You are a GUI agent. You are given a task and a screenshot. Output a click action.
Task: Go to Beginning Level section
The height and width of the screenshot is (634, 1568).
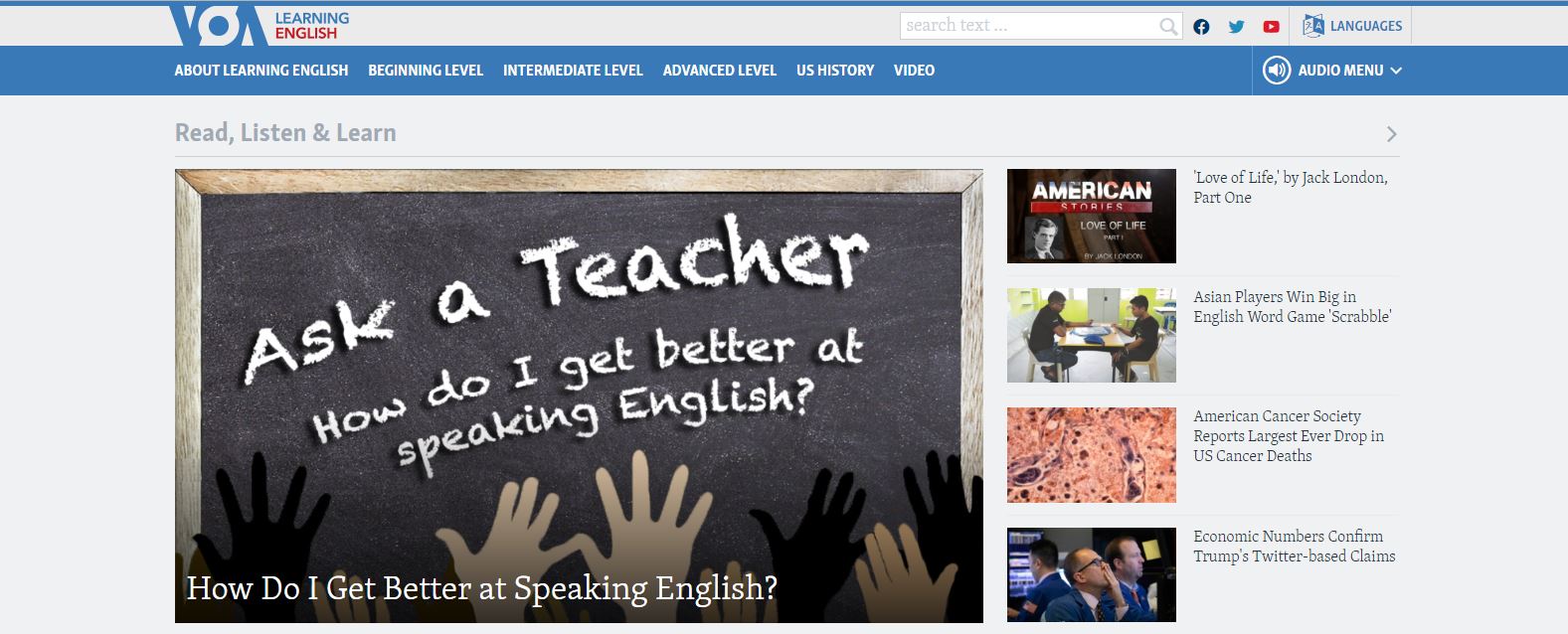426,71
